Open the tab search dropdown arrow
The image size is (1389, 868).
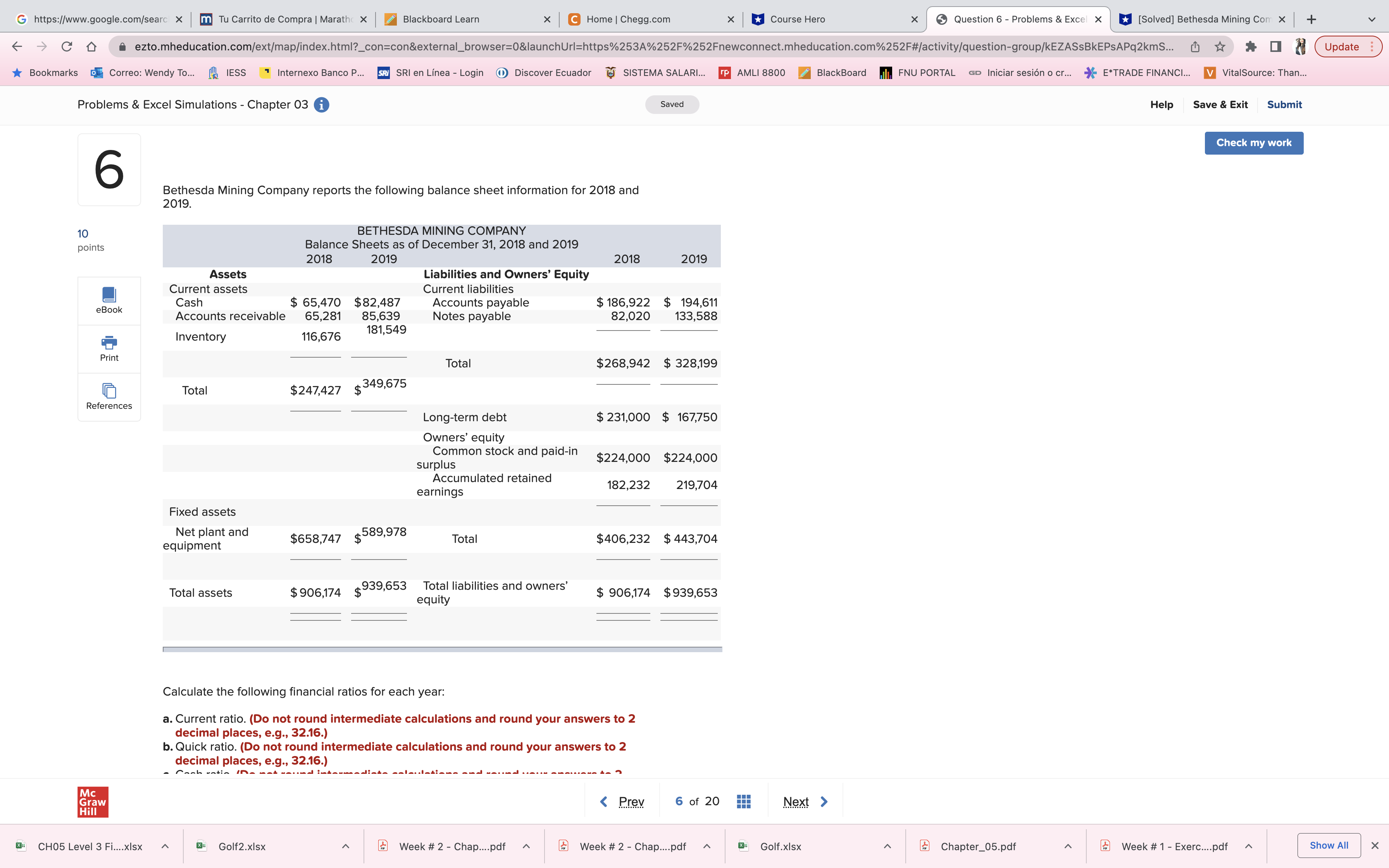(x=1371, y=19)
